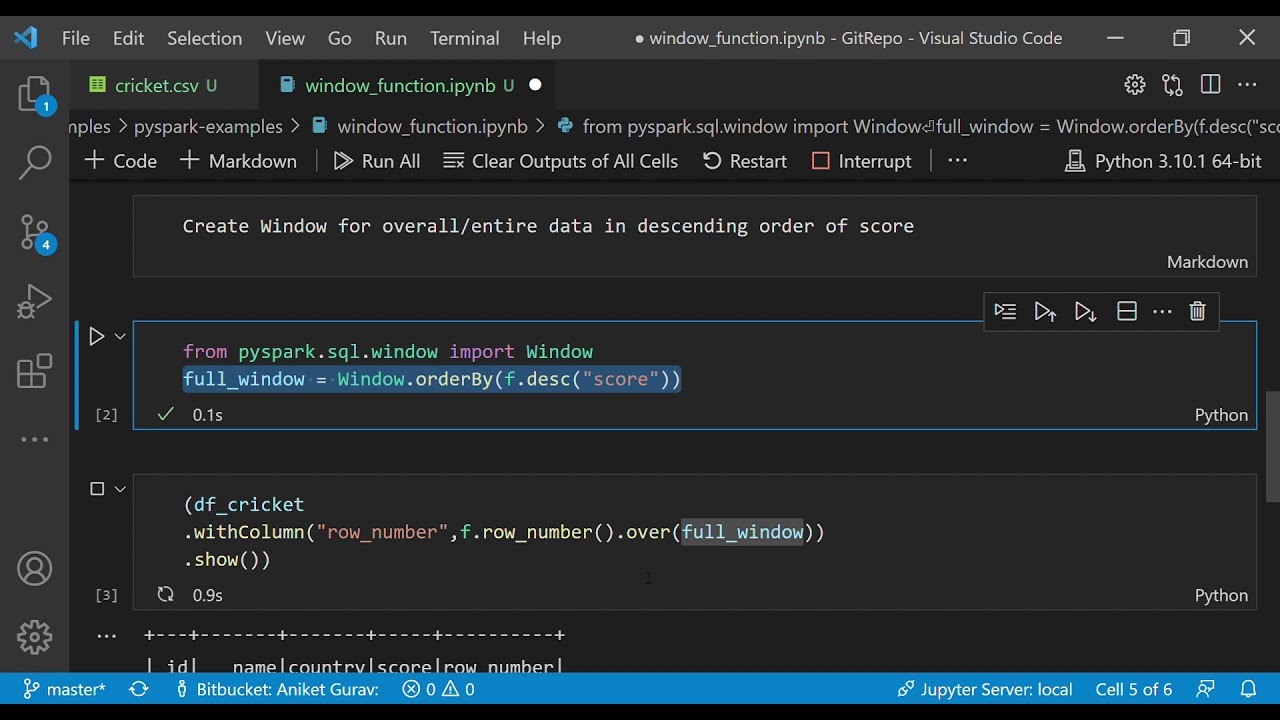Open the Manage gear in activity bar
The width and height of the screenshot is (1280, 720).
pos(35,637)
